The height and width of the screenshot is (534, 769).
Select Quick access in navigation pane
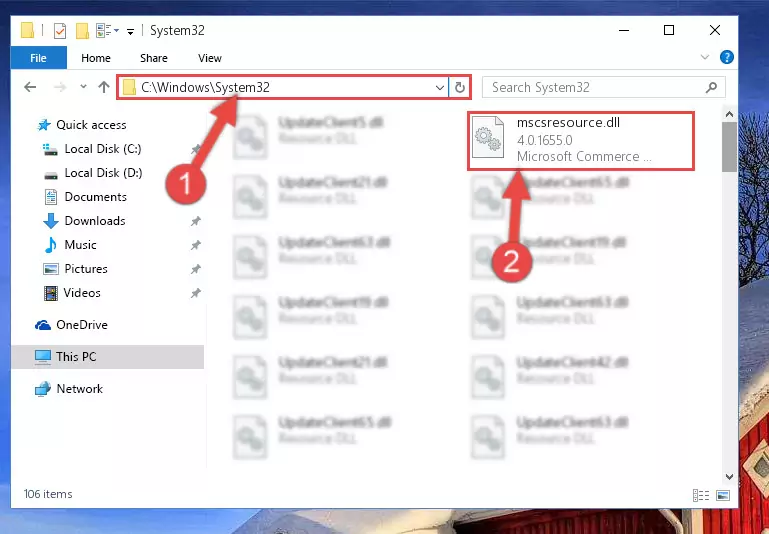(x=91, y=125)
